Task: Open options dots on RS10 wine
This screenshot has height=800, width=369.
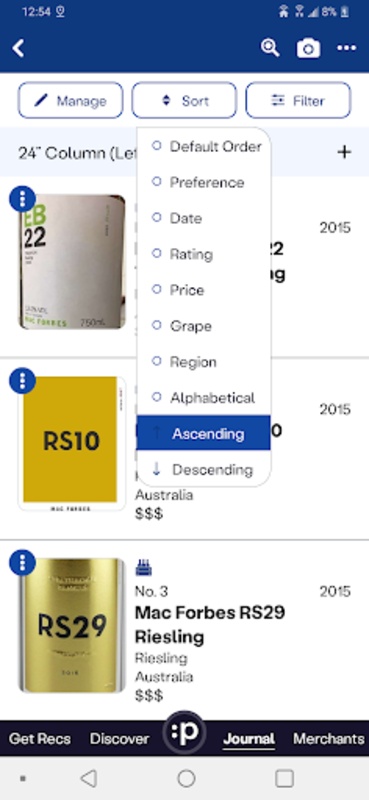Action: click(x=22, y=381)
